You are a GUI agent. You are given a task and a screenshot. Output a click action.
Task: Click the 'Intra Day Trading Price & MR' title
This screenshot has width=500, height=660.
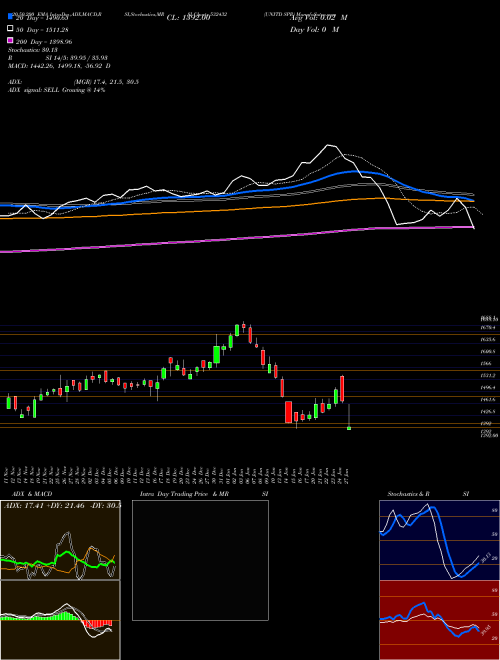click(x=184, y=494)
